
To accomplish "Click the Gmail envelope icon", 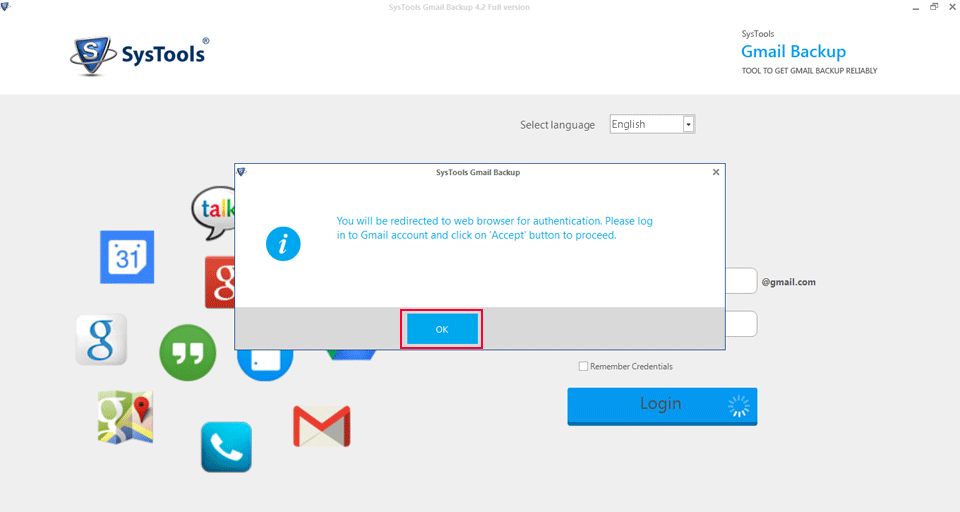I will click(x=322, y=426).
